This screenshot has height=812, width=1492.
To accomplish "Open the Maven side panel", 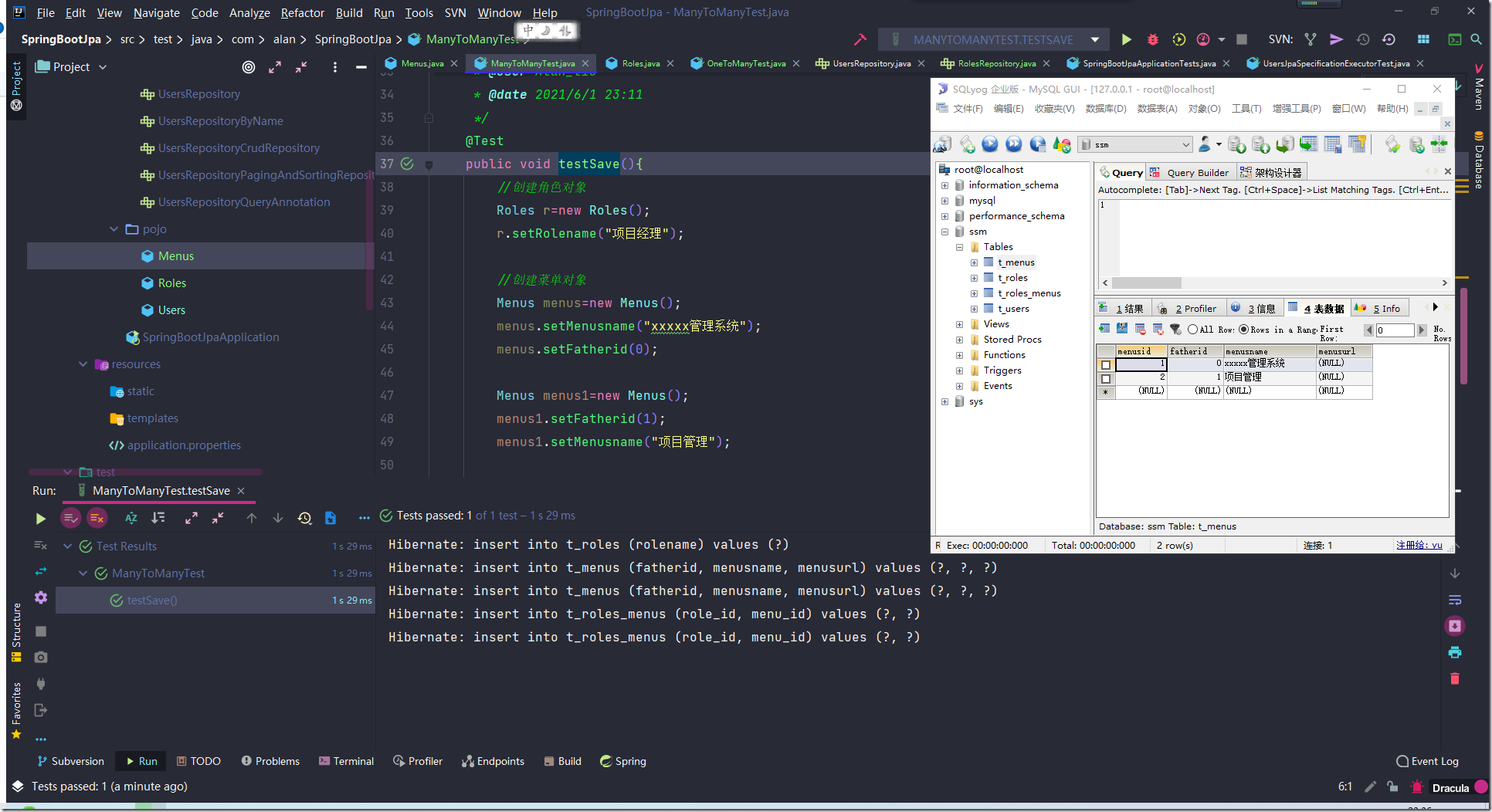I will coord(1479,86).
